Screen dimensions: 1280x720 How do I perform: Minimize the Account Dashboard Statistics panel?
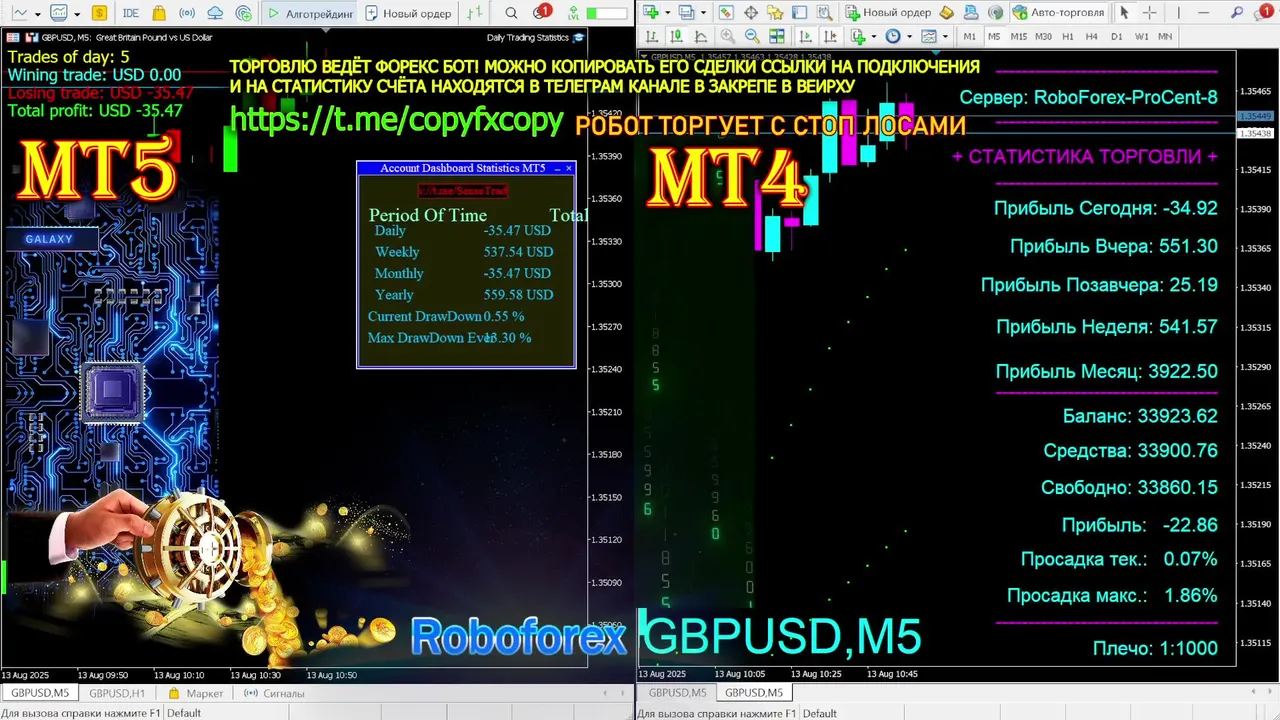(557, 168)
